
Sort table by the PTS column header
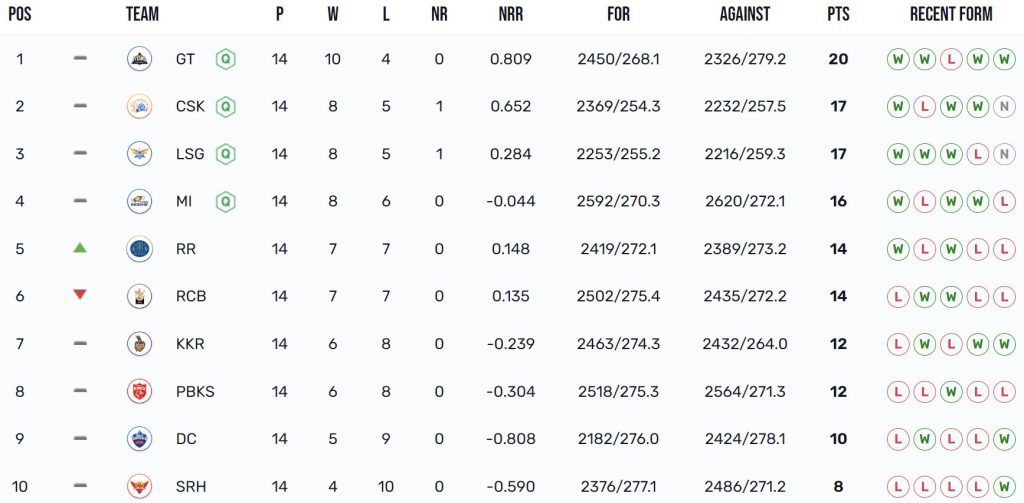tap(838, 15)
